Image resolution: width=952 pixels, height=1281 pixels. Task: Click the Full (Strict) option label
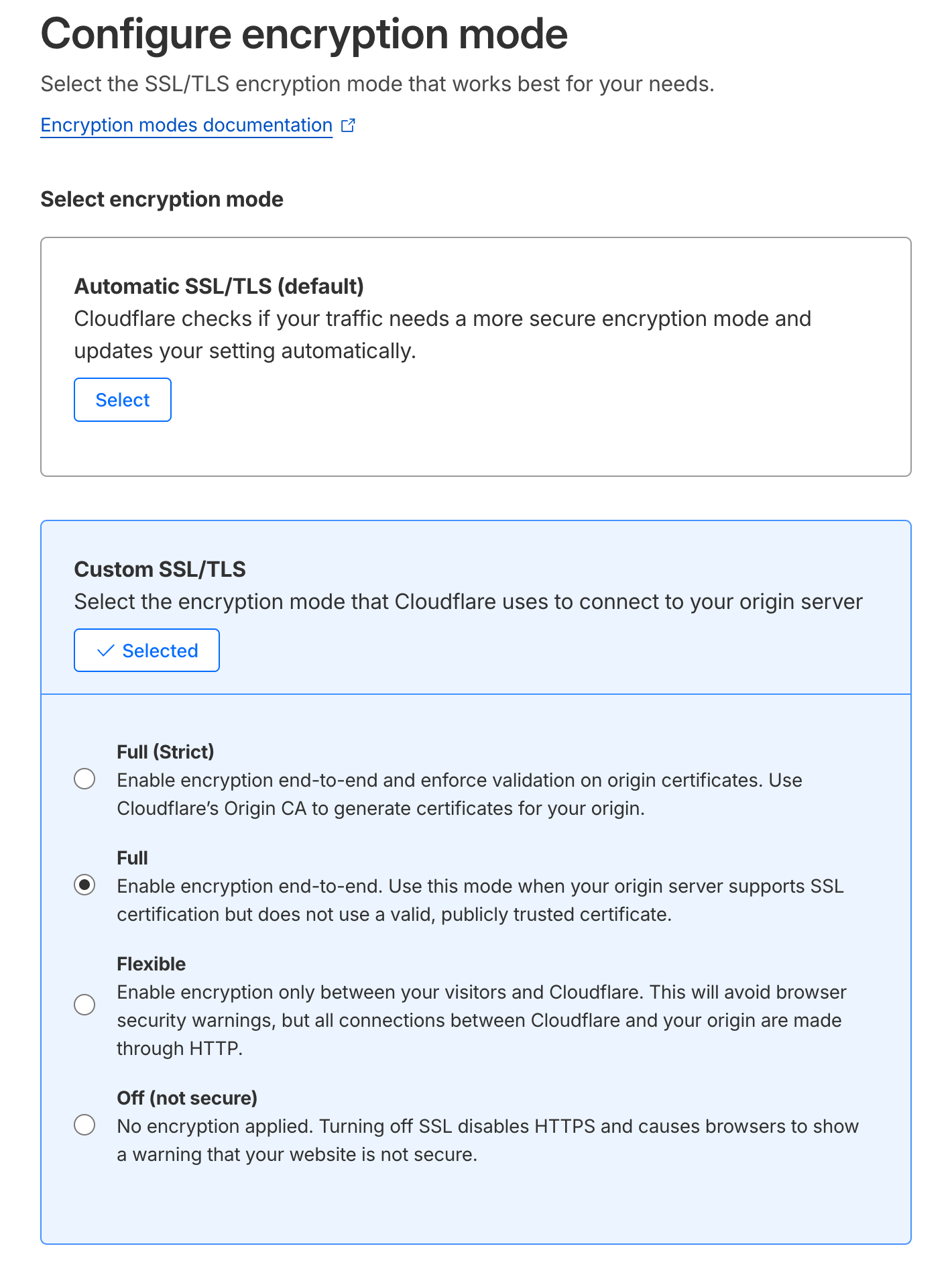(166, 752)
